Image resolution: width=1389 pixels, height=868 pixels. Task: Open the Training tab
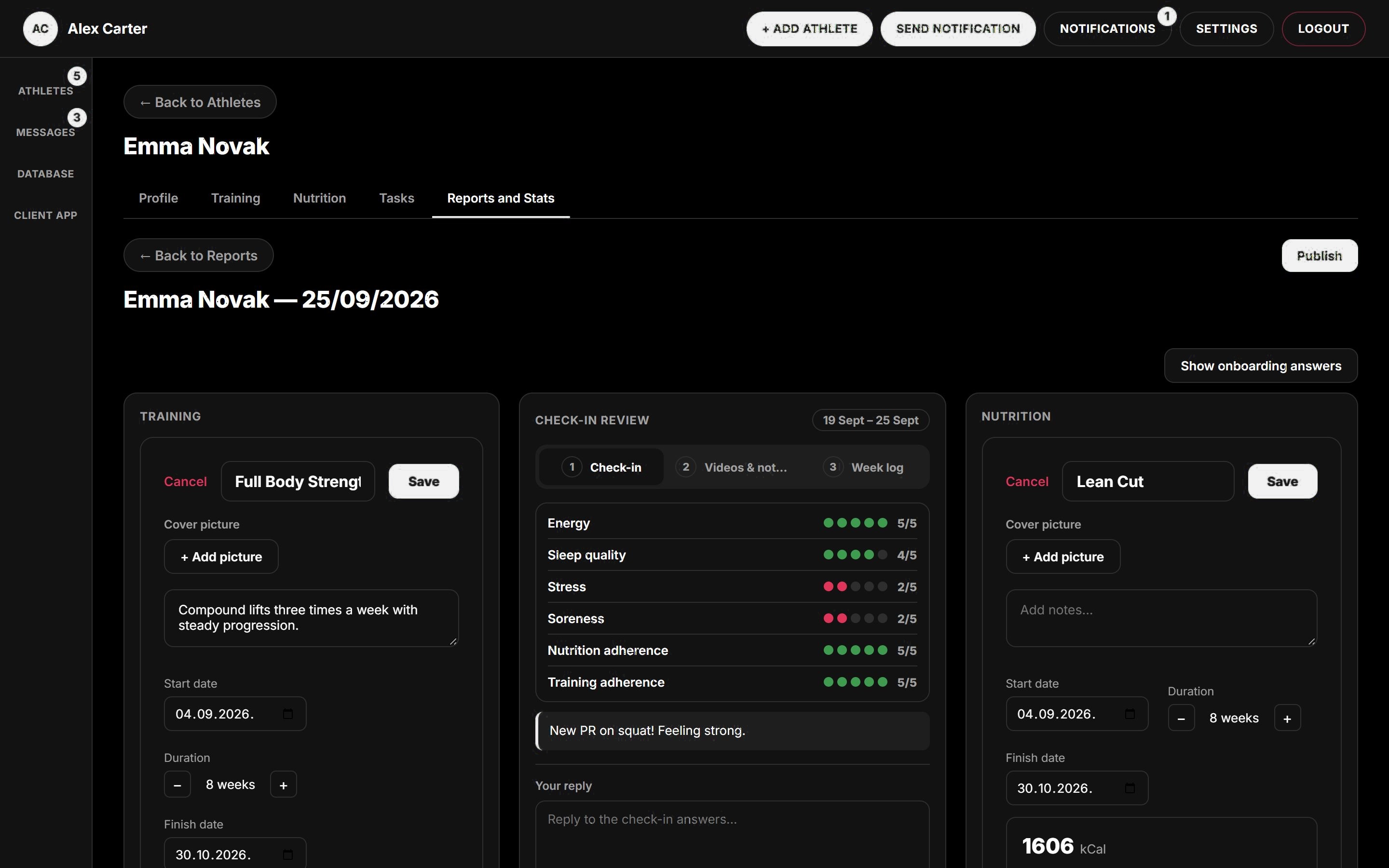coord(235,198)
